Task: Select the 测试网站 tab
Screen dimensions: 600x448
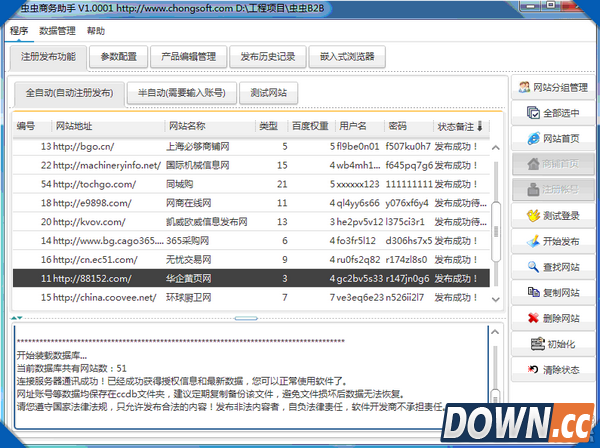Action: (x=269, y=93)
